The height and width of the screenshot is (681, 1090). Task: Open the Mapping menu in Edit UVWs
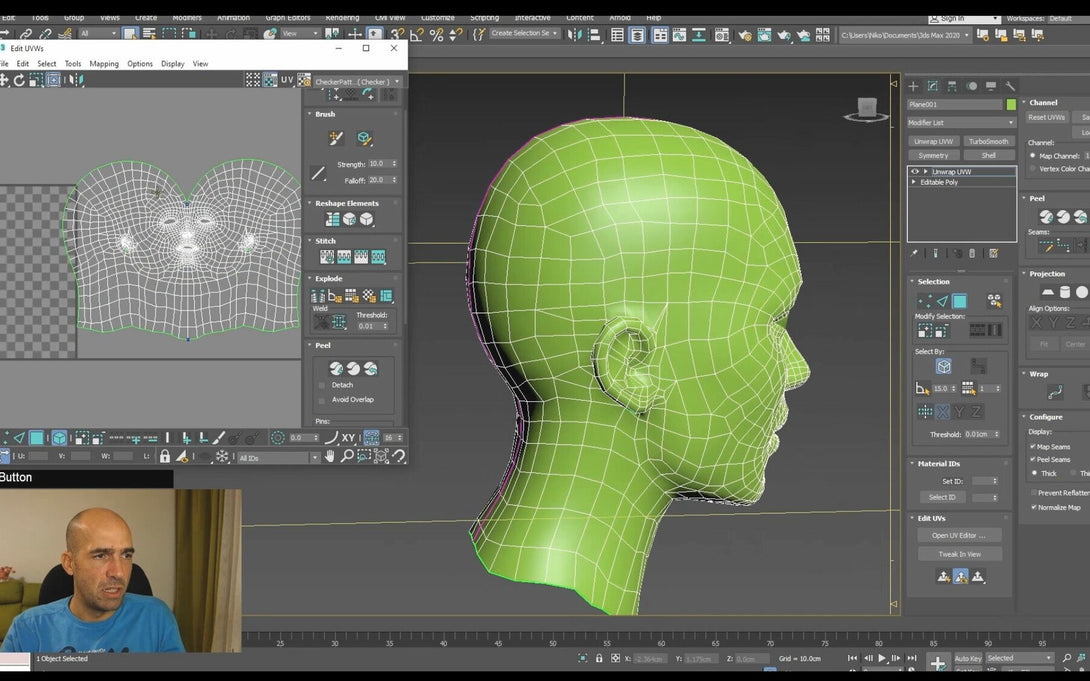click(104, 64)
